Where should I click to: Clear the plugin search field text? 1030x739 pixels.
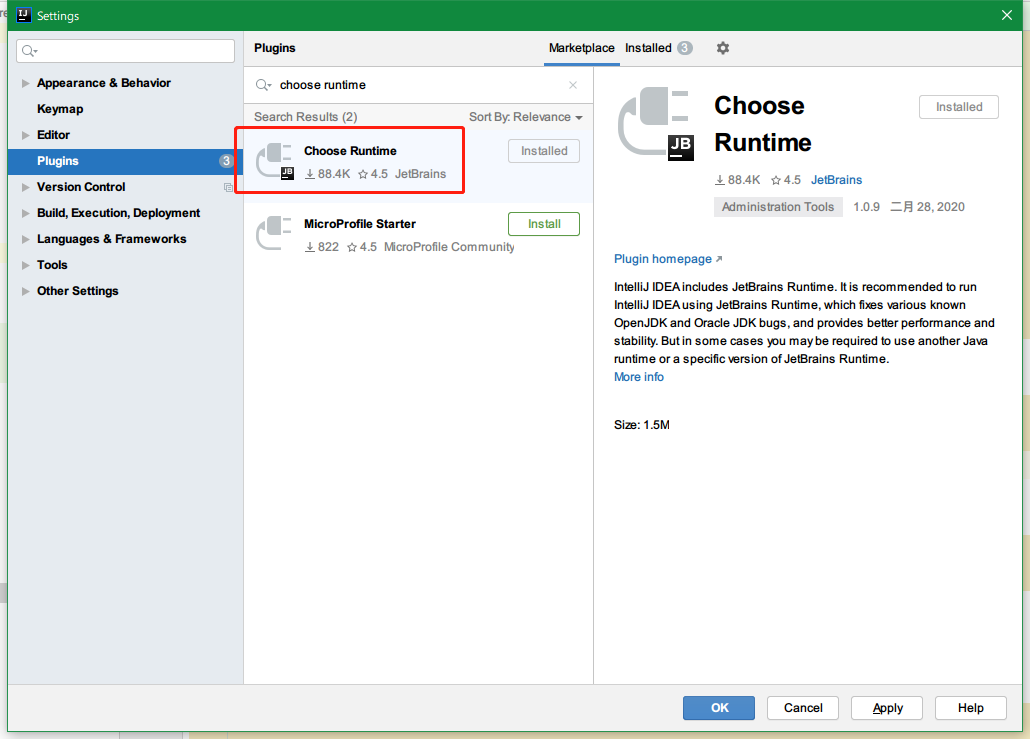click(x=573, y=85)
